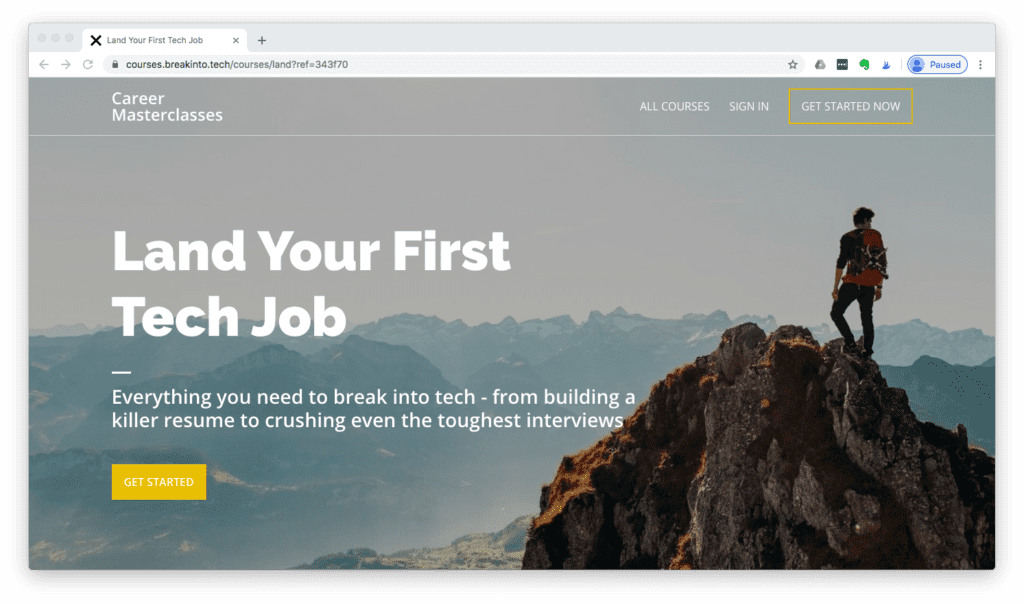Go back with the browser back arrow

44,64
